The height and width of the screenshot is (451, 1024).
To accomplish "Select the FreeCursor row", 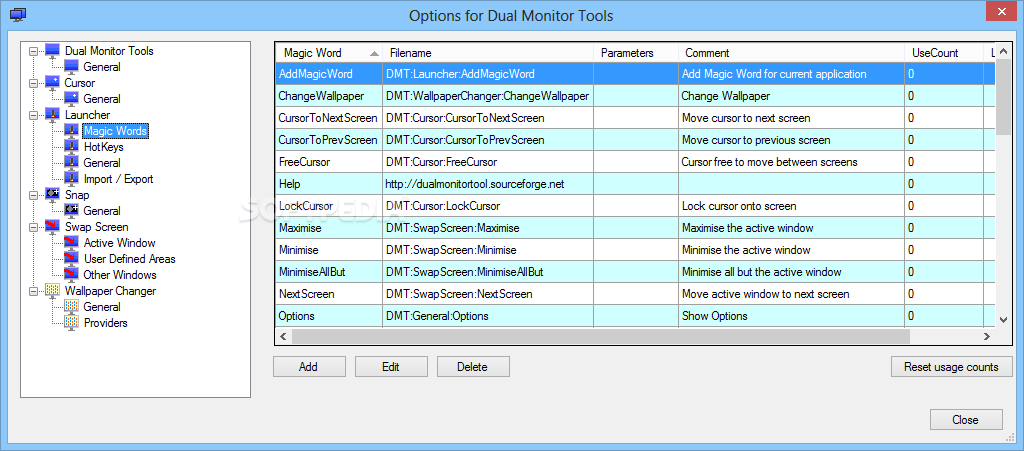I will click(635, 162).
